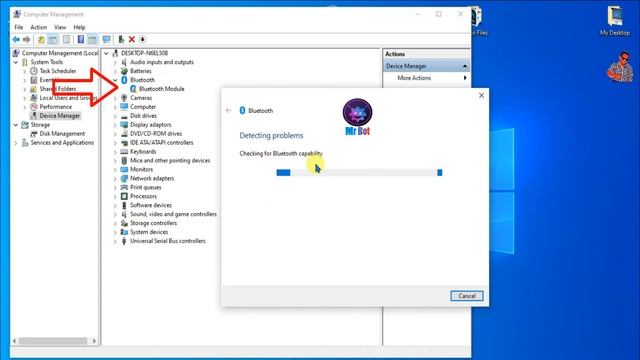Click the Disk drives icon
Viewport: 640px width, 360px height.
[x=124, y=116]
